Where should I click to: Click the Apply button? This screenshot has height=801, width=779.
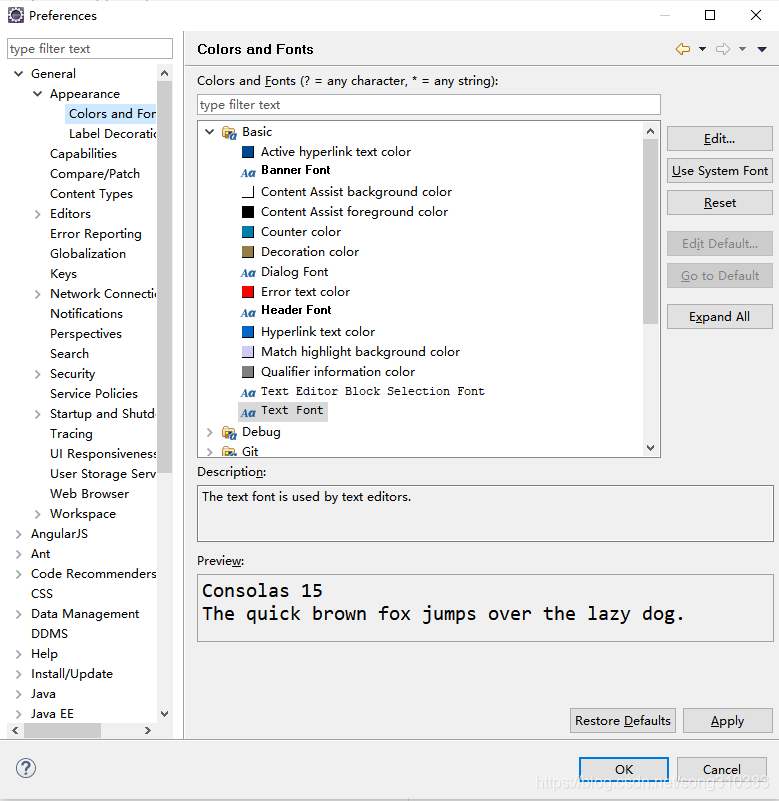coord(727,720)
